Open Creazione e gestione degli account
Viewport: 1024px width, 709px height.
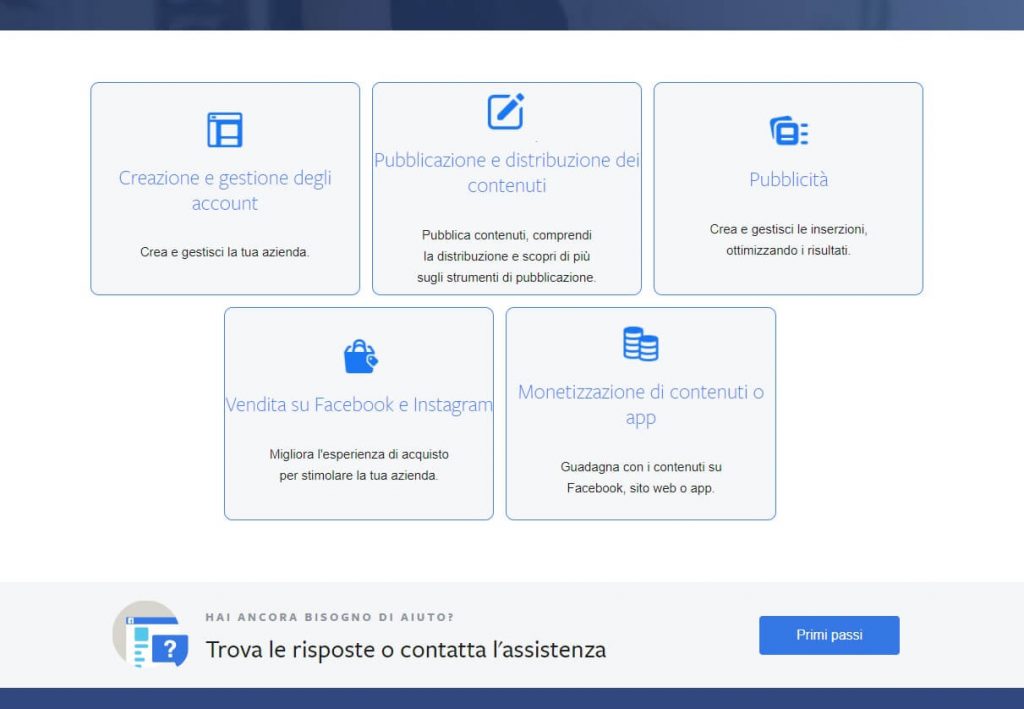[x=225, y=190]
